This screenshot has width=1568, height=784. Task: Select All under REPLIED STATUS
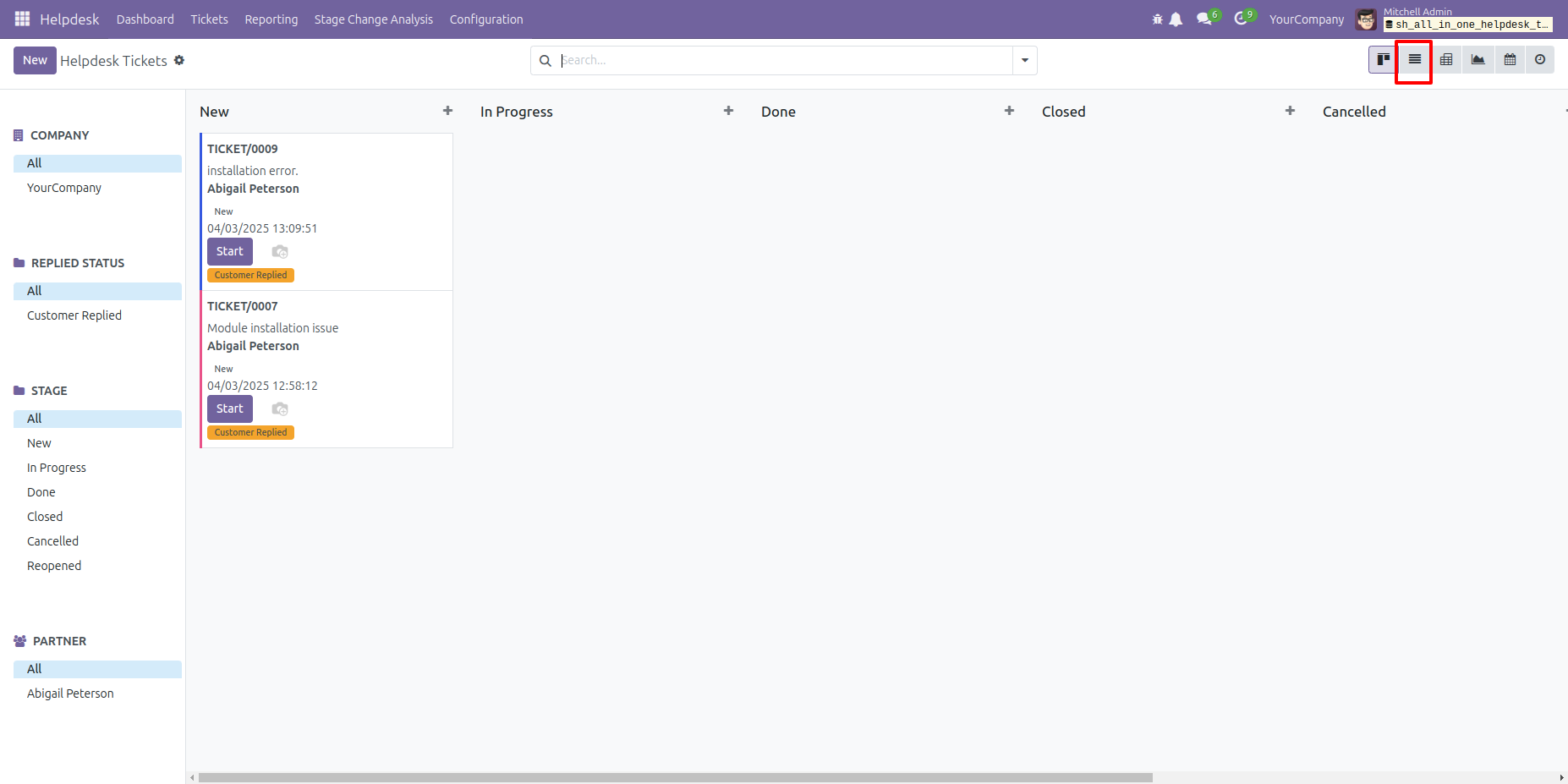coord(97,291)
